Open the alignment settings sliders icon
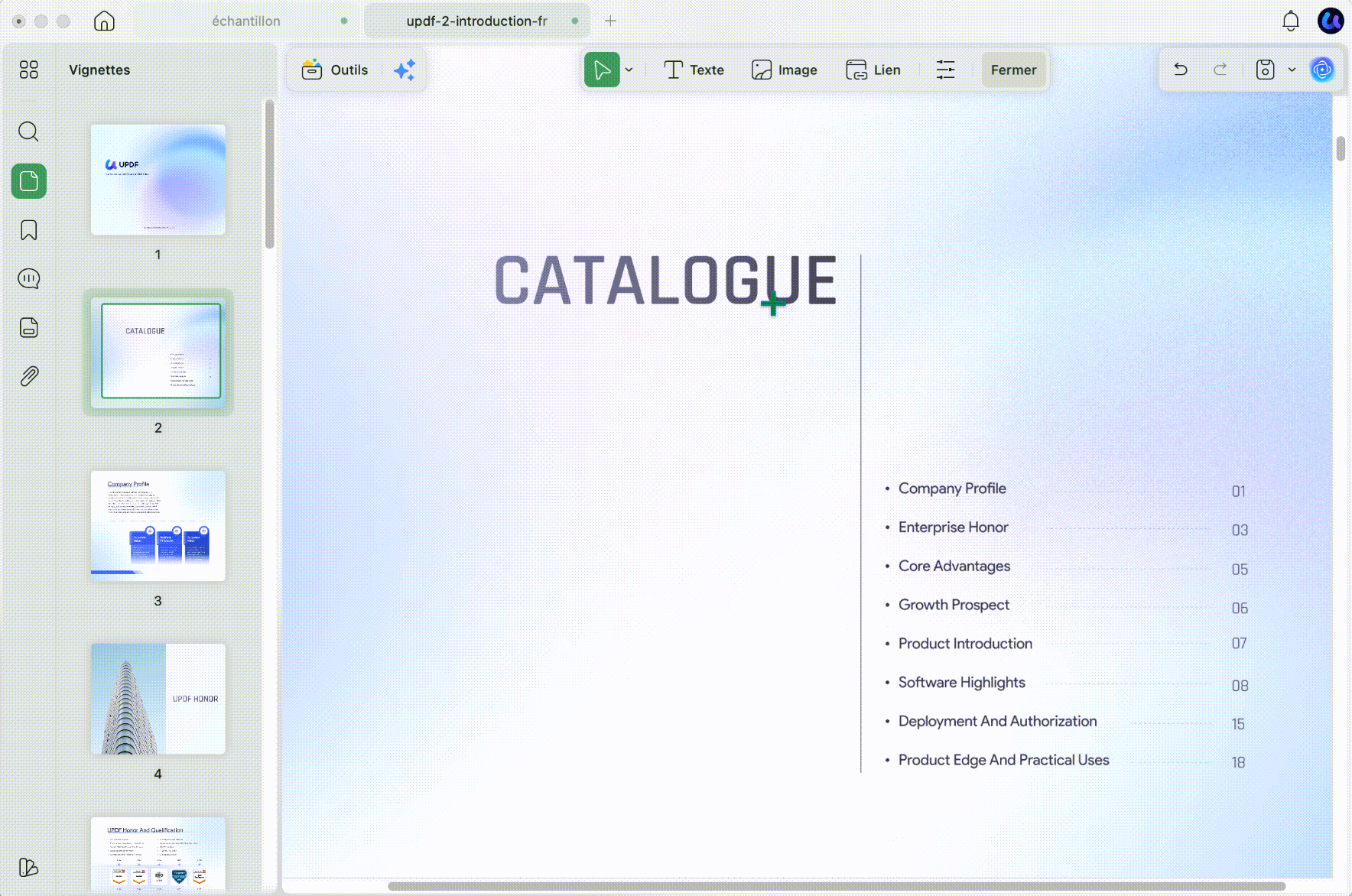Screen dimensions: 1352x896 946,70
